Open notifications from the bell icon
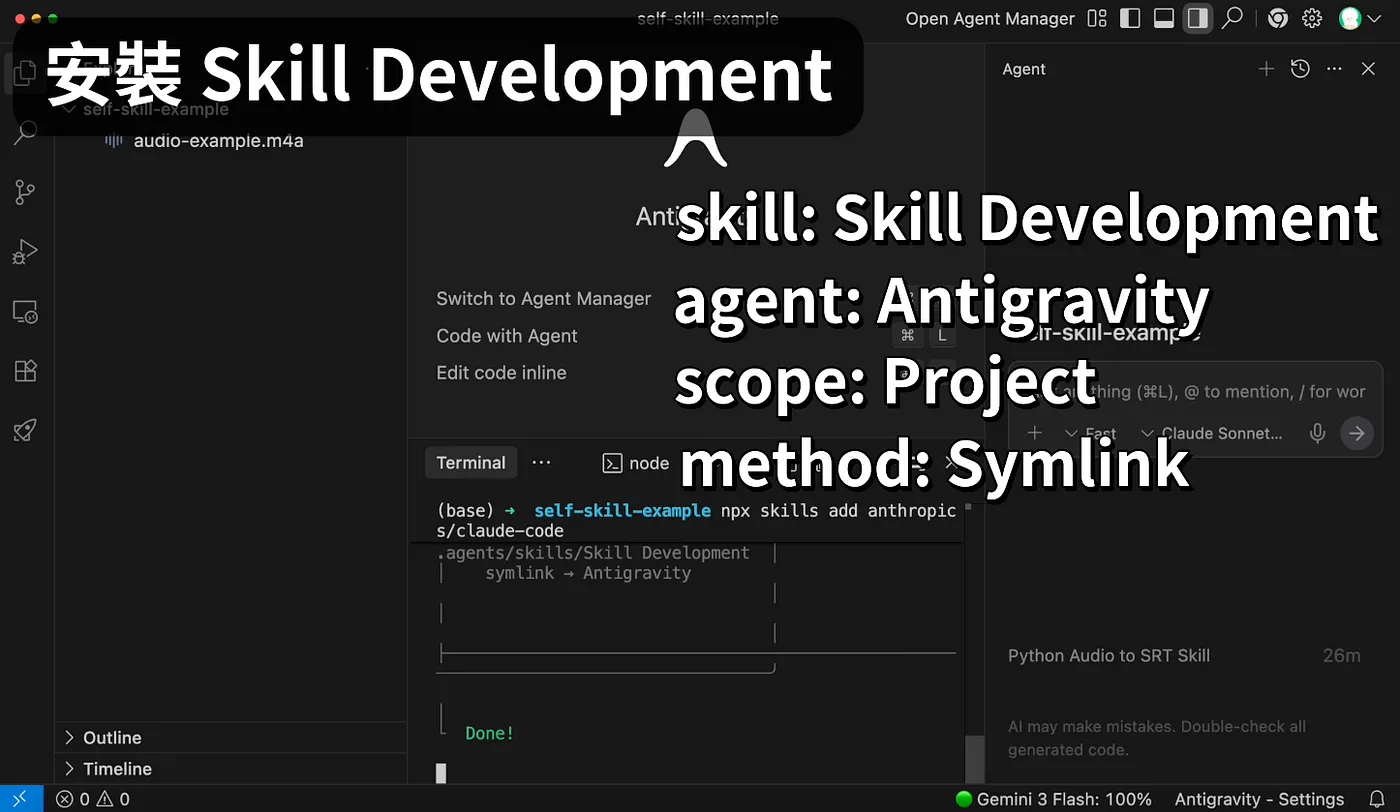Image resolution: width=1400 pixels, height=812 pixels. pos(1377,799)
